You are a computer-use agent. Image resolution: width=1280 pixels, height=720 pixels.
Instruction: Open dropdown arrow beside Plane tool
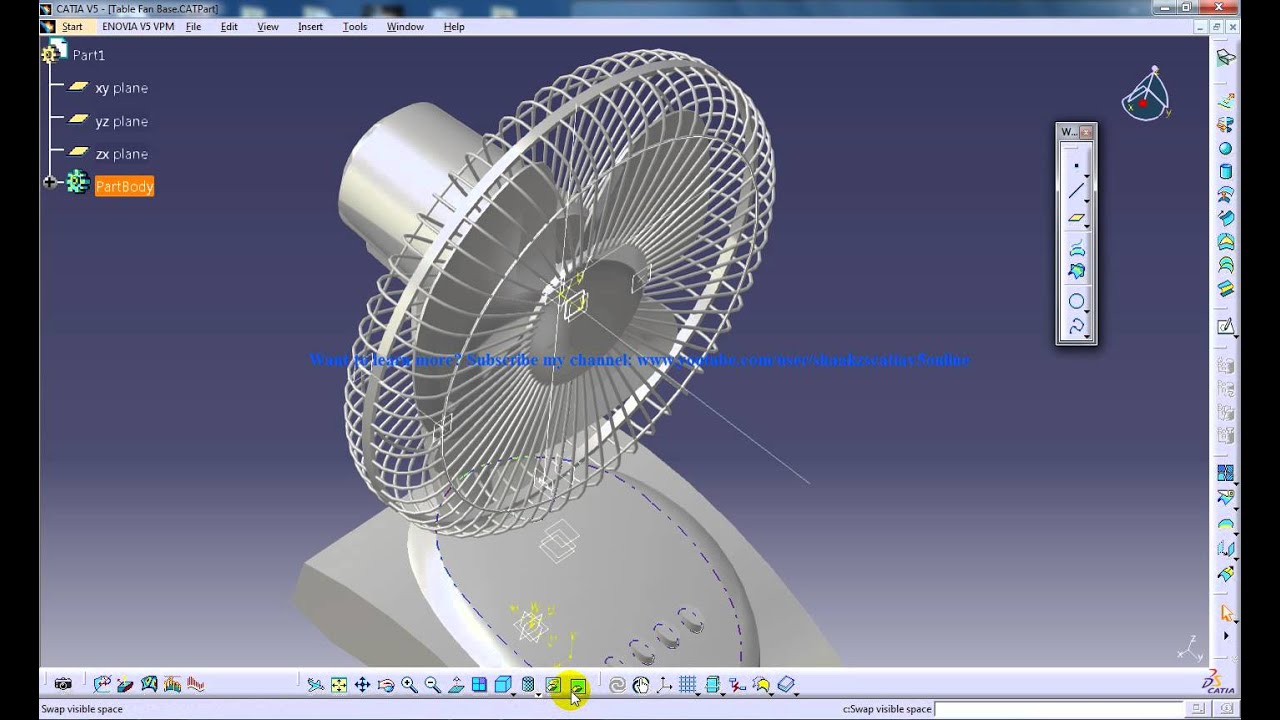click(x=1087, y=227)
